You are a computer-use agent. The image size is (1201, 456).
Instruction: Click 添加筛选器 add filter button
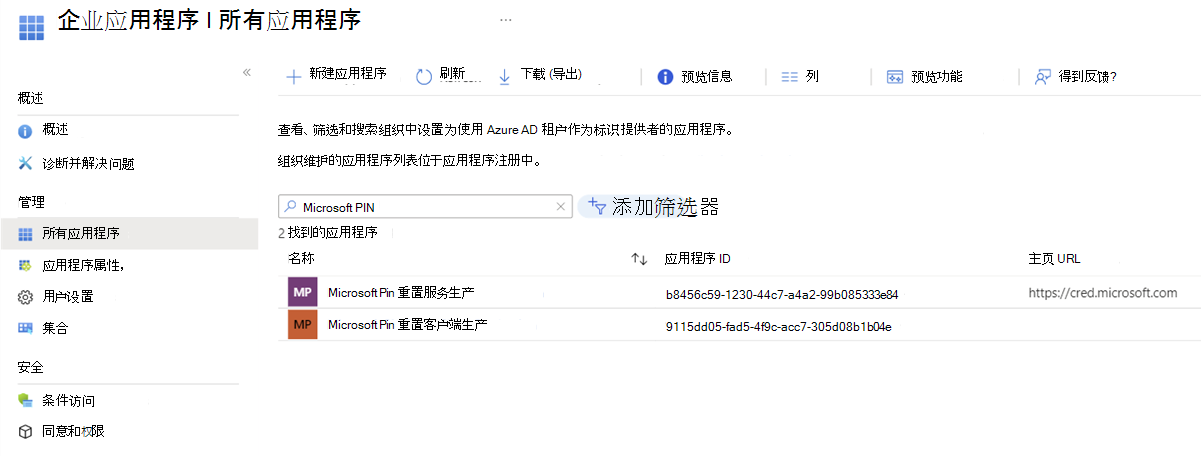coord(649,207)
